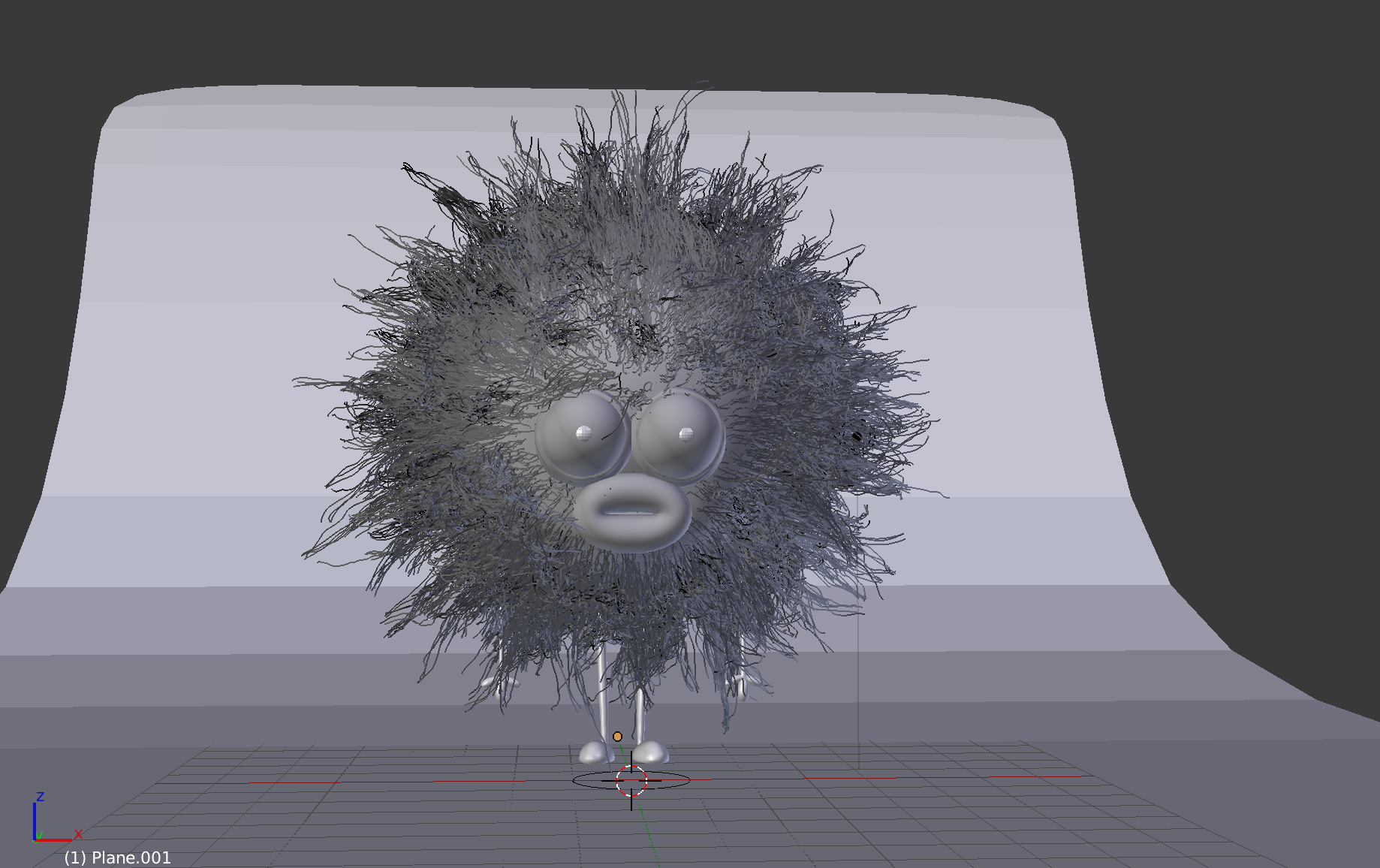Select the torus-shaped mouth lips

coord(632,512)
